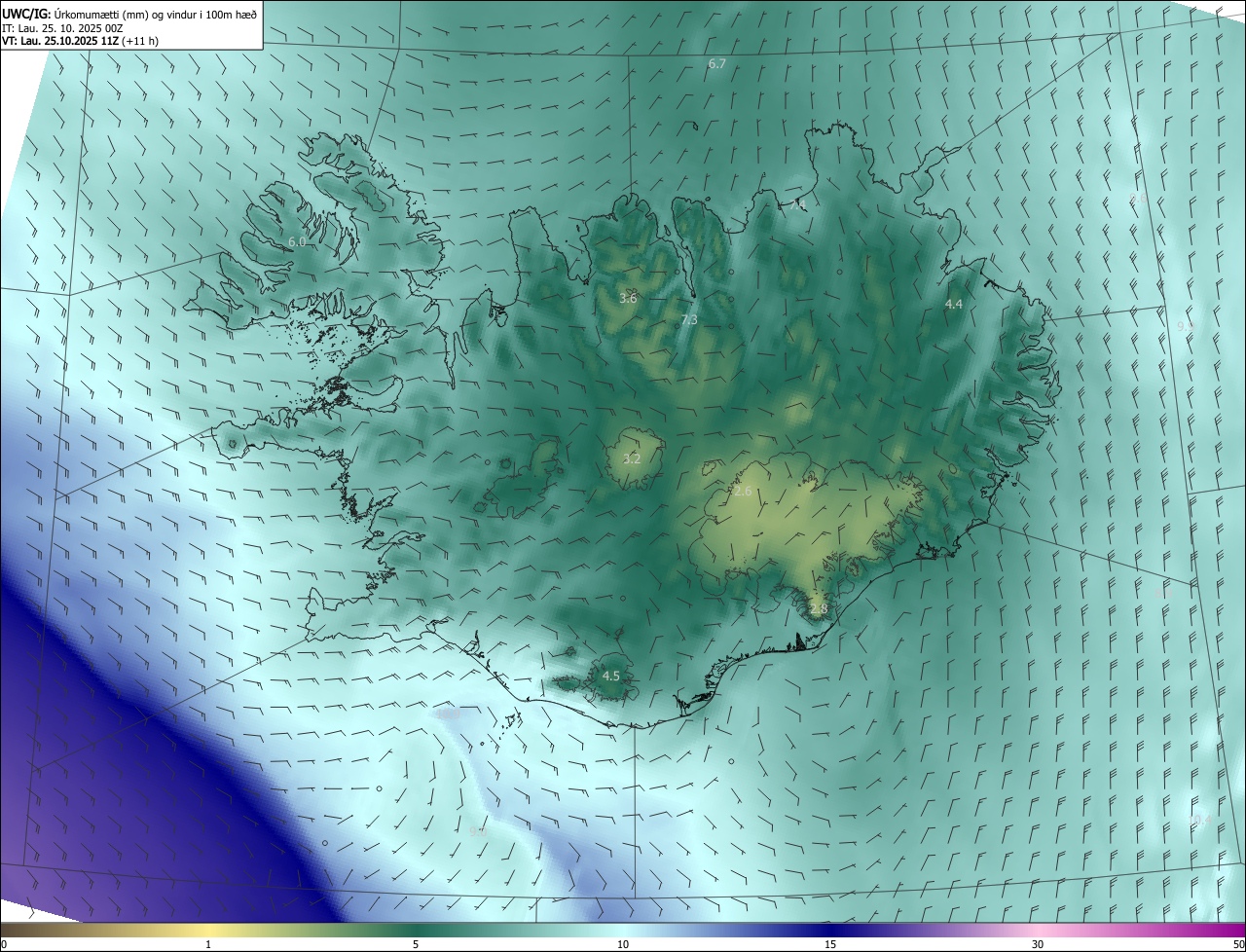Click the 2.6 value on the large glacier
The height and width of the screenshot is (952, 1246).
point(743,491)
